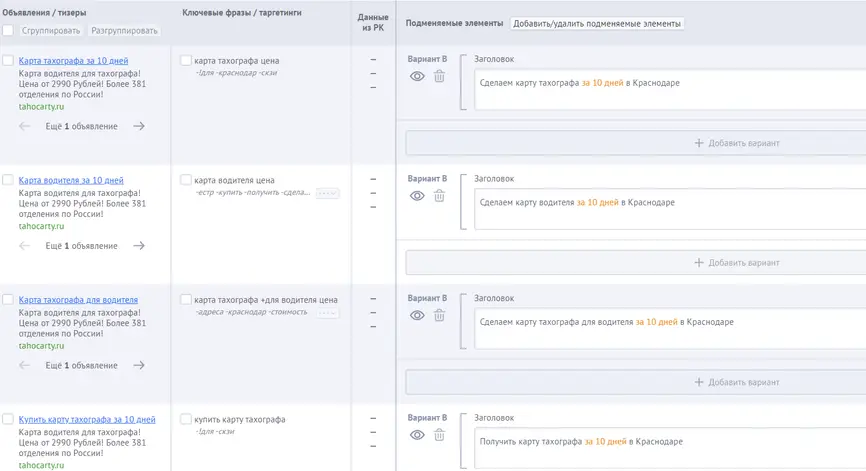Click the 'Объявления / тизеры' column header

pyautogui.click(x=44, y=13)
